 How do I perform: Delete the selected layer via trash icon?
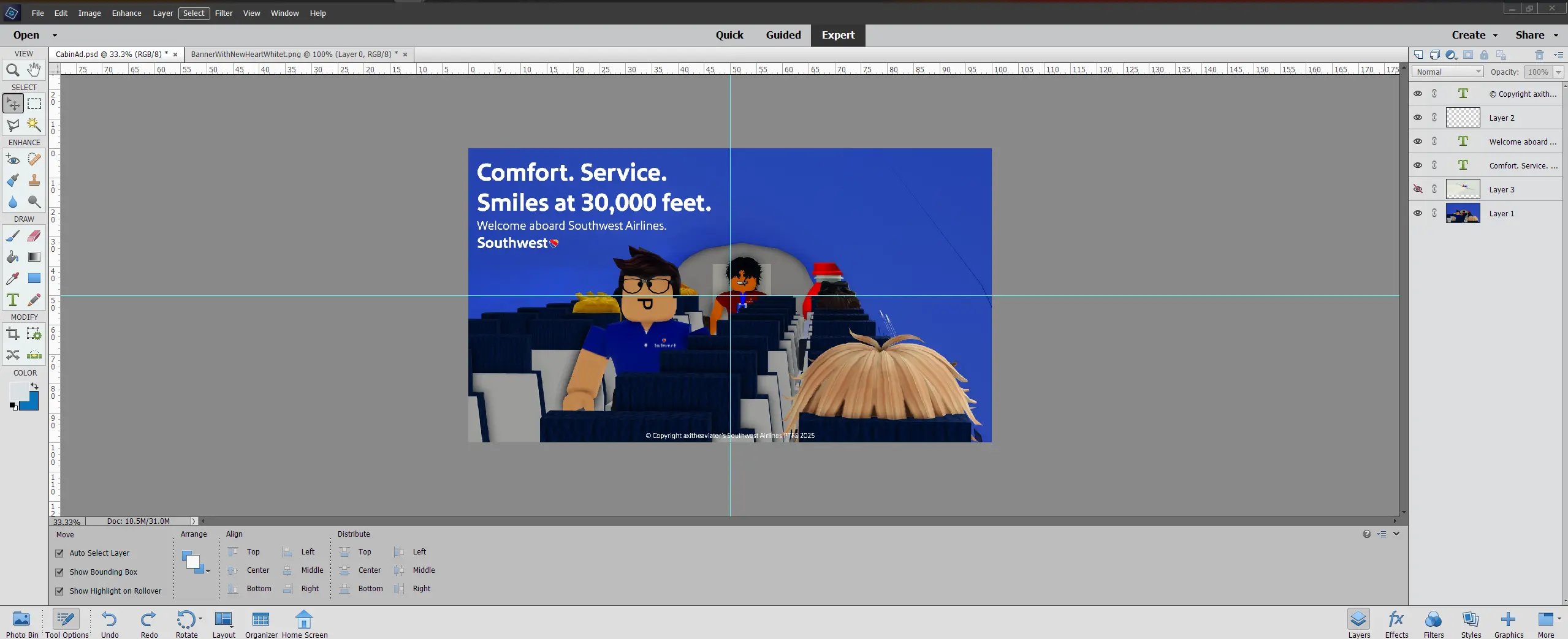pos(1539,55)
